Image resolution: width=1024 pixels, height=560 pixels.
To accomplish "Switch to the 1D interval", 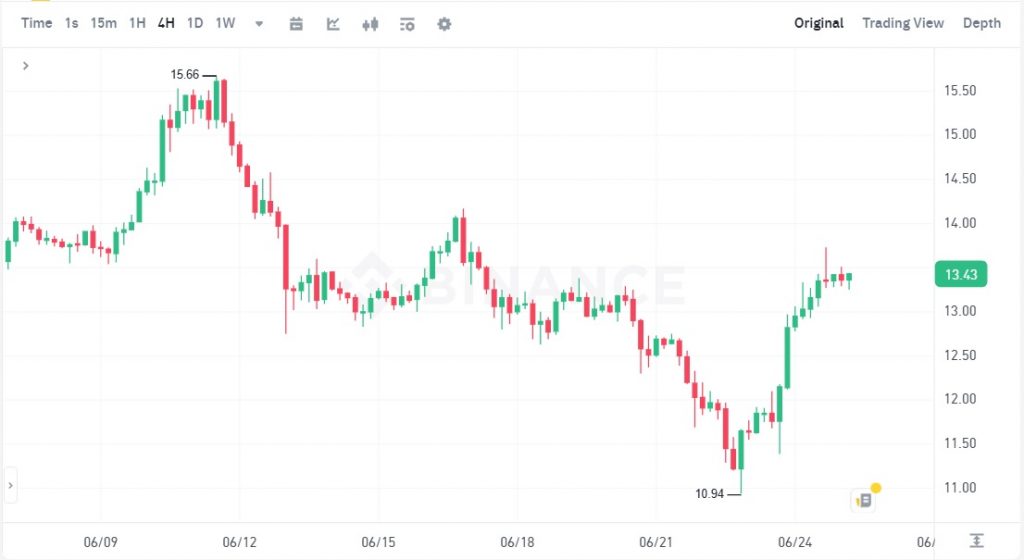I will click(195, 23).
